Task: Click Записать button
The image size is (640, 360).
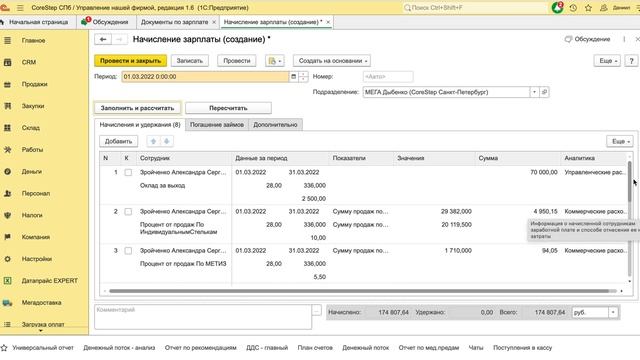Action: 189,60
